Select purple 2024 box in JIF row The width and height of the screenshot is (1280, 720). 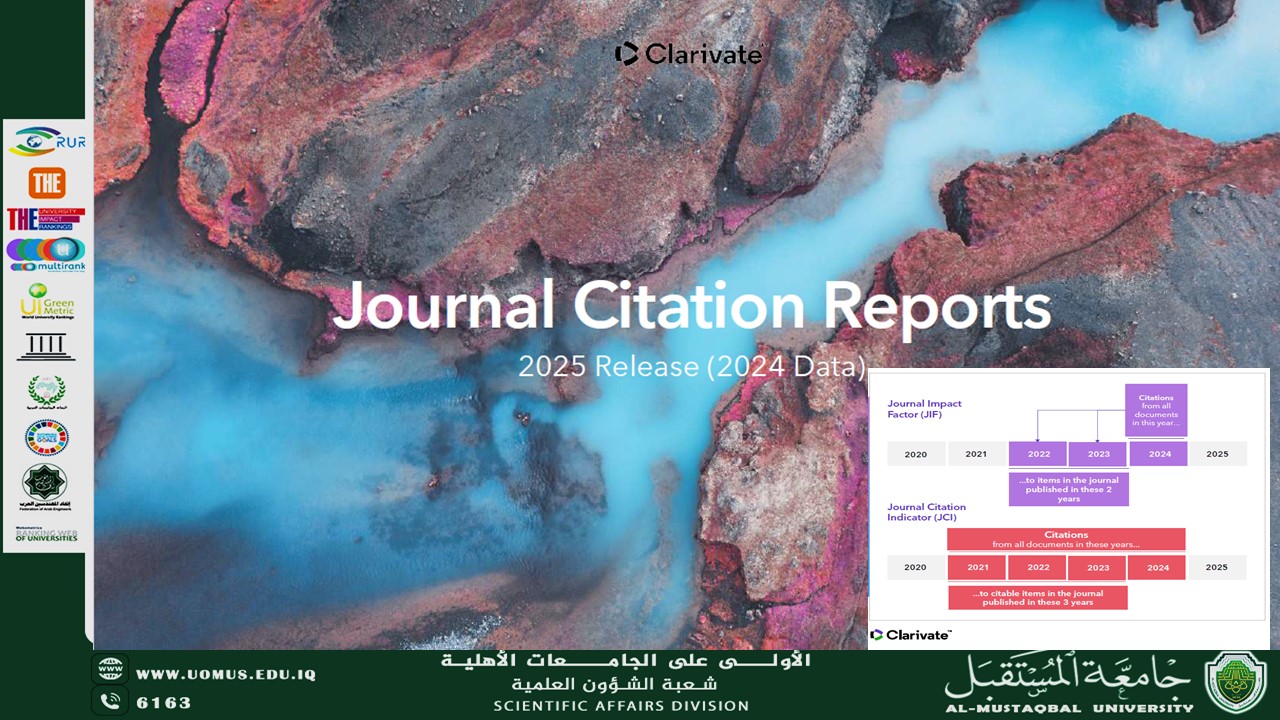coord(1158,454)
